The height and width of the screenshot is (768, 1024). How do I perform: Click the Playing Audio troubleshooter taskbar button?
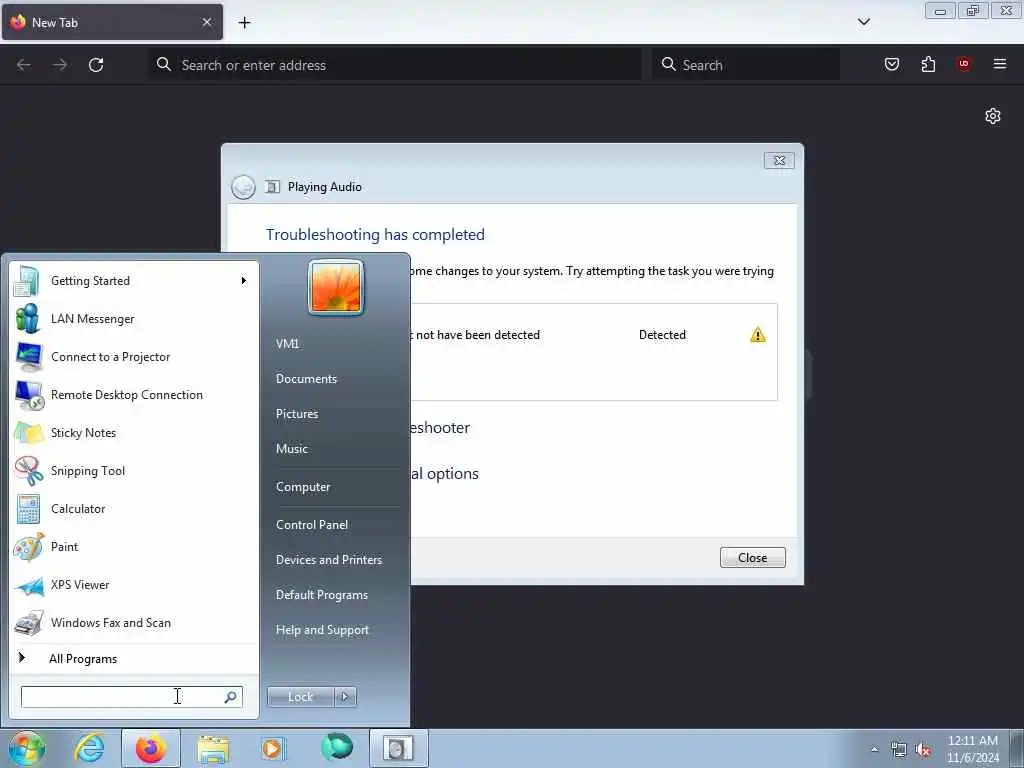pos(398,748)
